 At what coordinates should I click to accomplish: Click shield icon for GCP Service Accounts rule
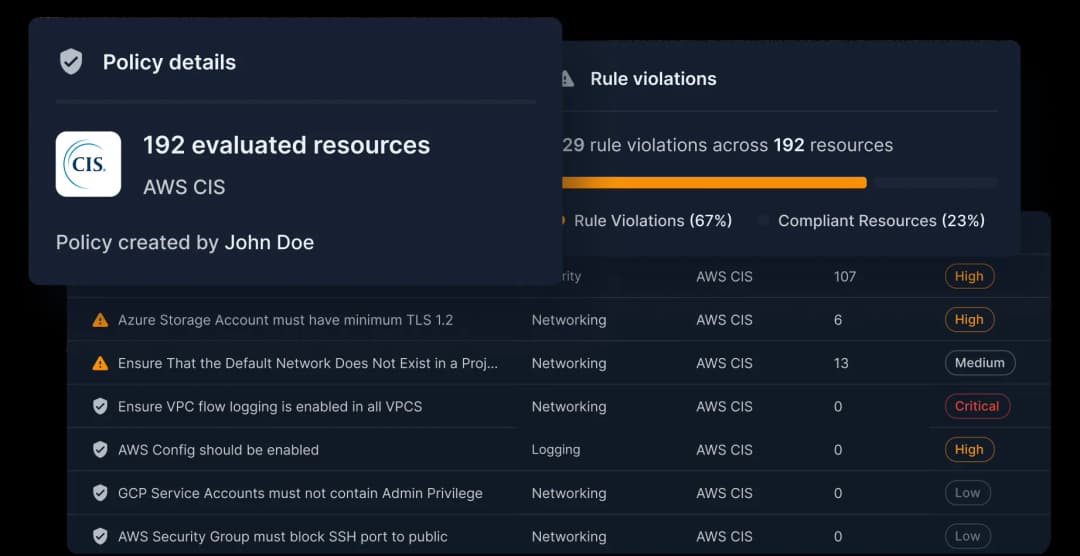100,493
